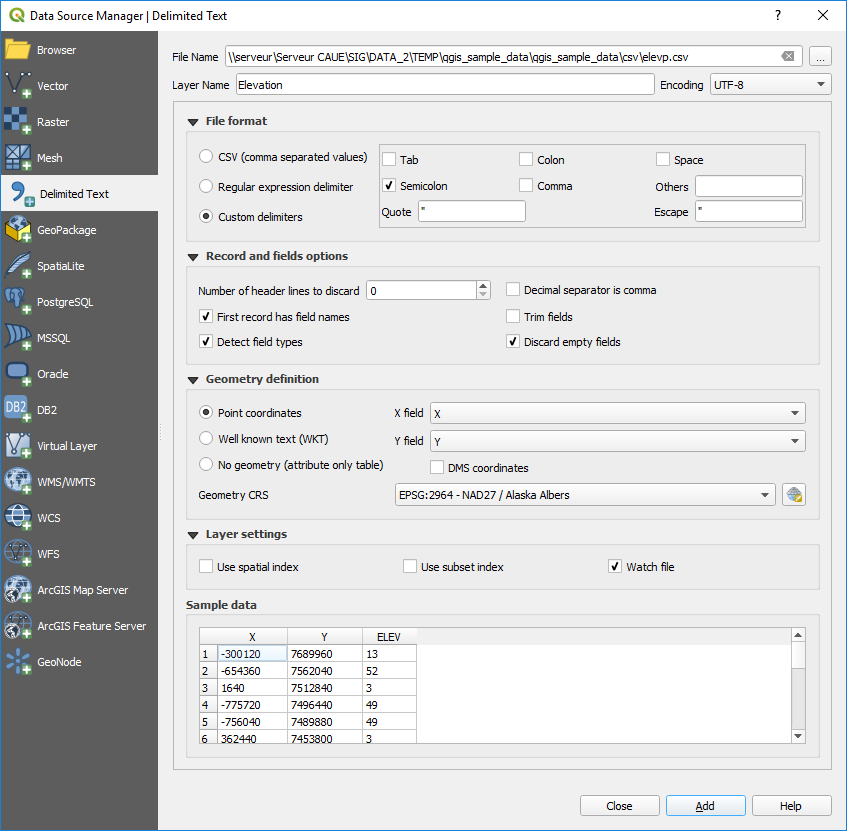This screenshot has height=831, width=847.
Task: Click the sample data vertical scrollbar
Action: 798,685
